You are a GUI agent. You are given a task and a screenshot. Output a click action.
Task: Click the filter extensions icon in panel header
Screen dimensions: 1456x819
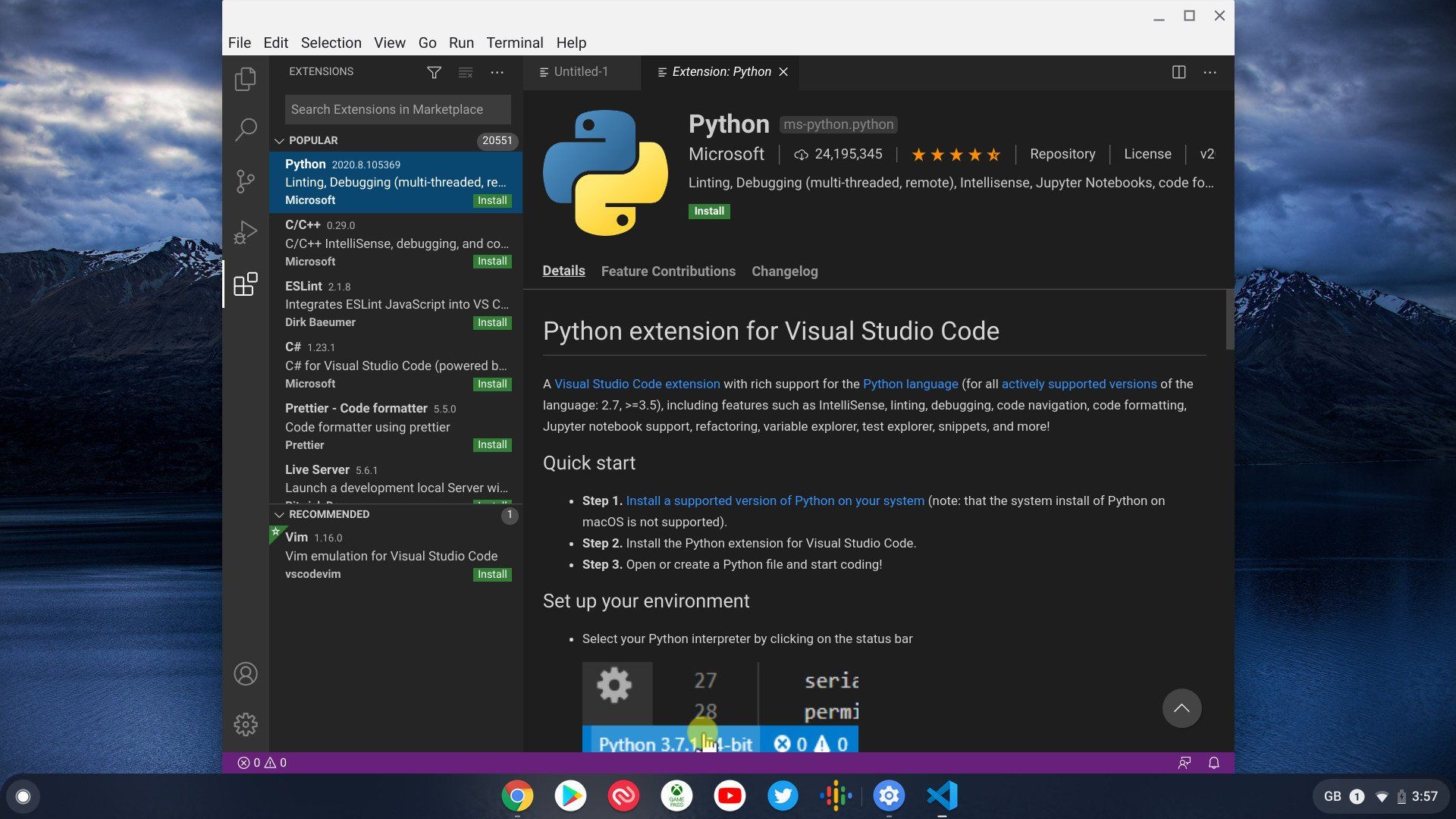click(x=432, y=71)
